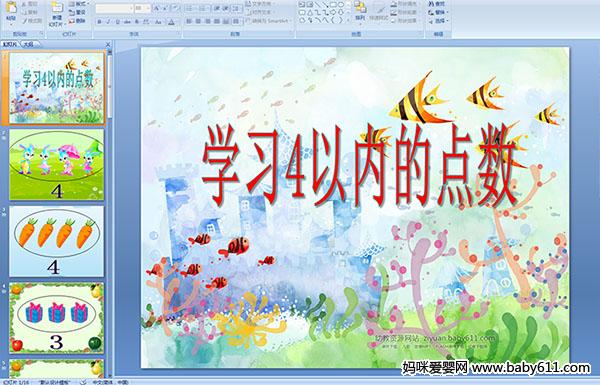The width and height of the screenshot is (600, 385).
Task: Toggle Underline formatting
Action: point(117,22)
